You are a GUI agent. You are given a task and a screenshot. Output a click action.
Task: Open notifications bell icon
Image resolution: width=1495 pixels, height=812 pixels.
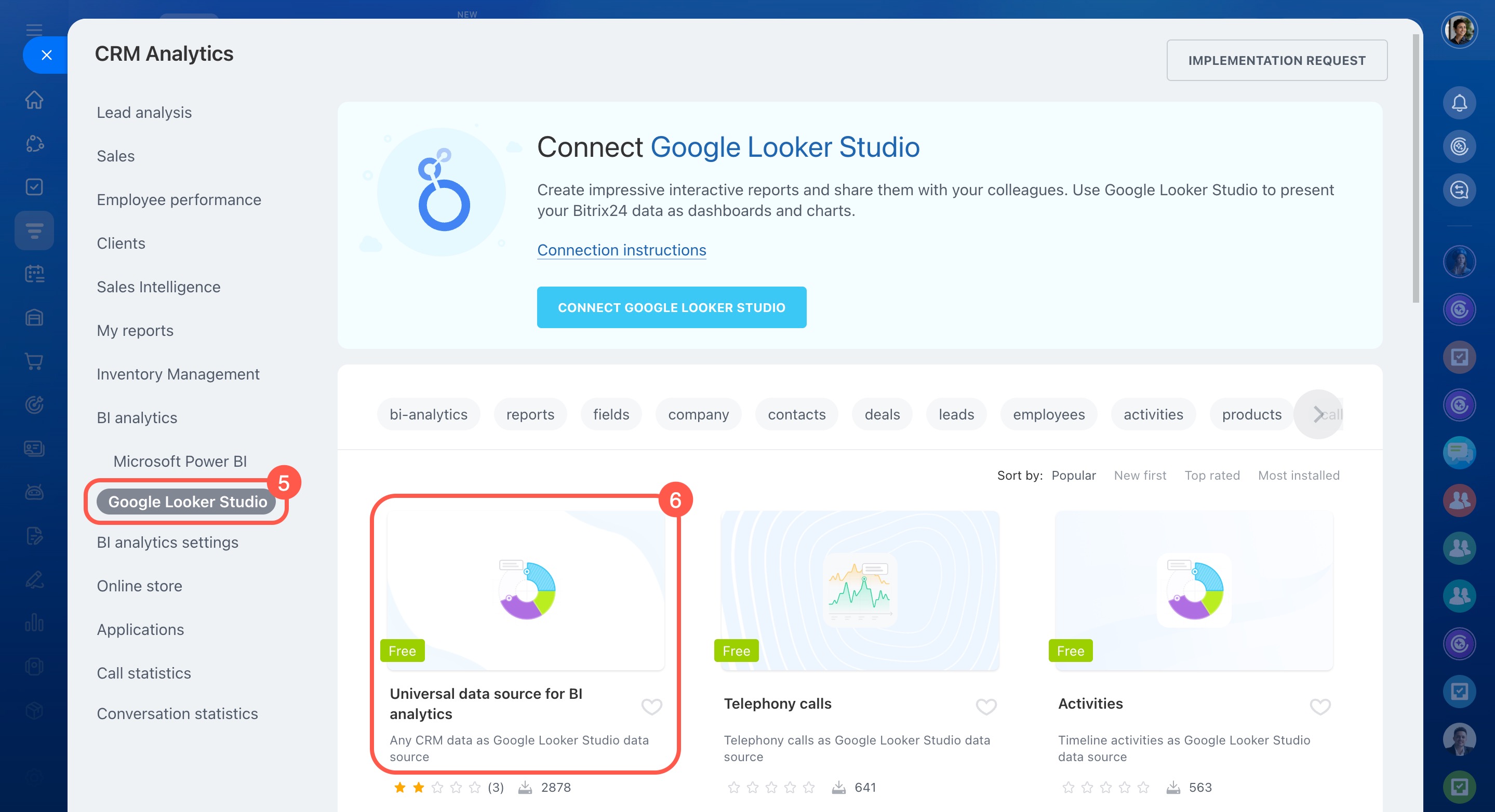pos(1459,103)
